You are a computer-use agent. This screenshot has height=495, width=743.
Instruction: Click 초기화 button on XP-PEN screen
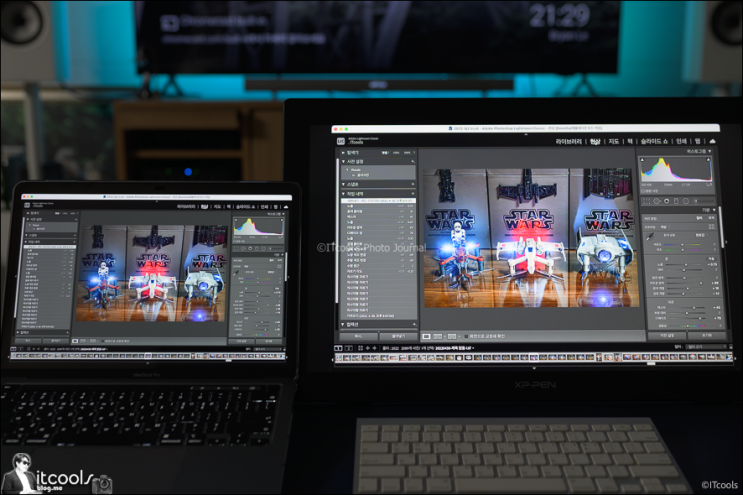click(707, 335)
